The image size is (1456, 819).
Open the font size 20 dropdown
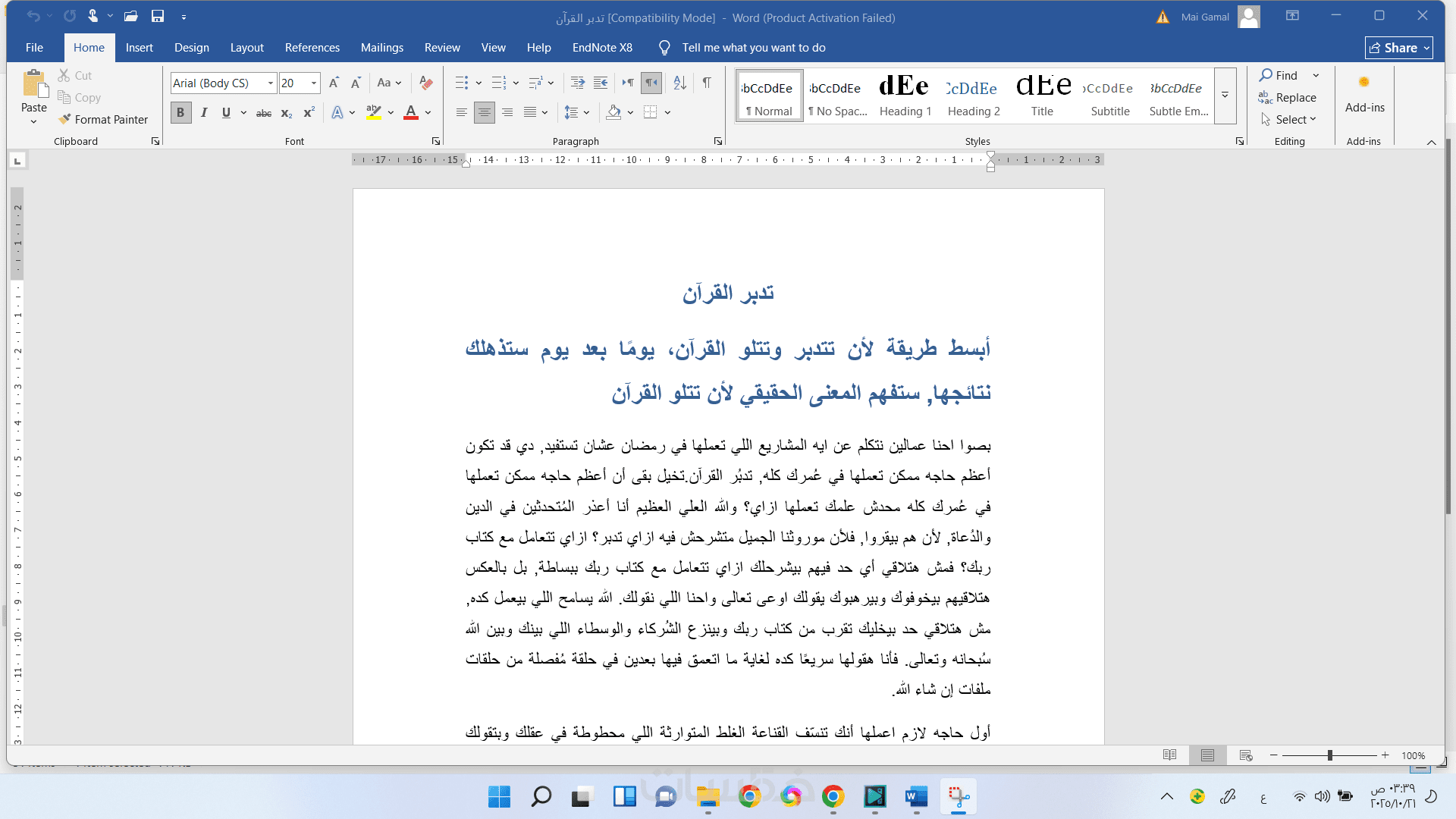314,83
